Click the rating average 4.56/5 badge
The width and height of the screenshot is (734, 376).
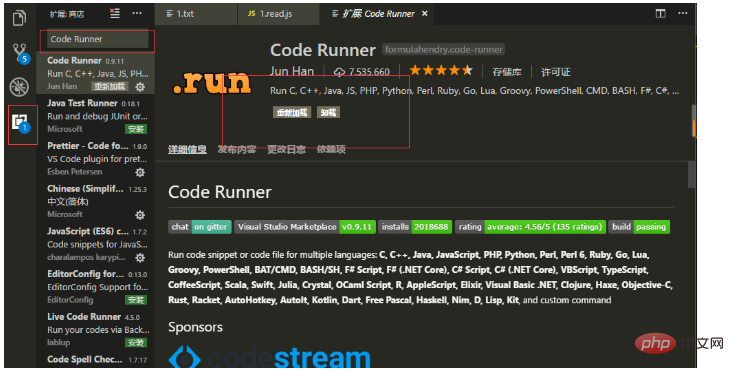click(x=530, y=227)
